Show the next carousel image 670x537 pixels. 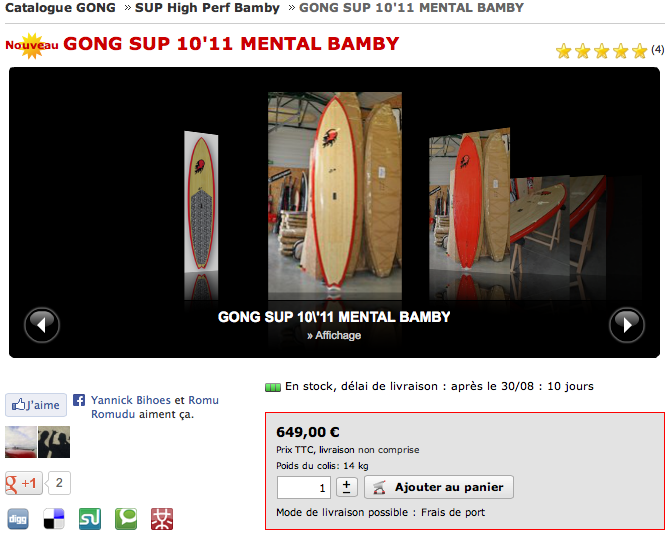626,325
